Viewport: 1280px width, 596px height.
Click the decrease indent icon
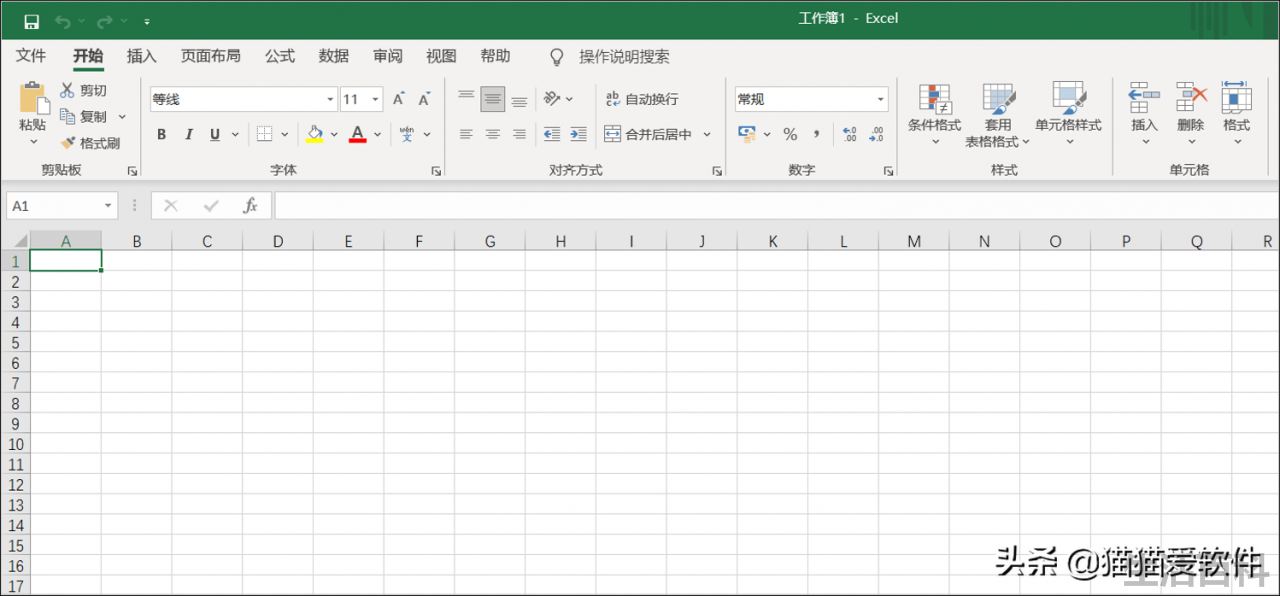point(552,134)
